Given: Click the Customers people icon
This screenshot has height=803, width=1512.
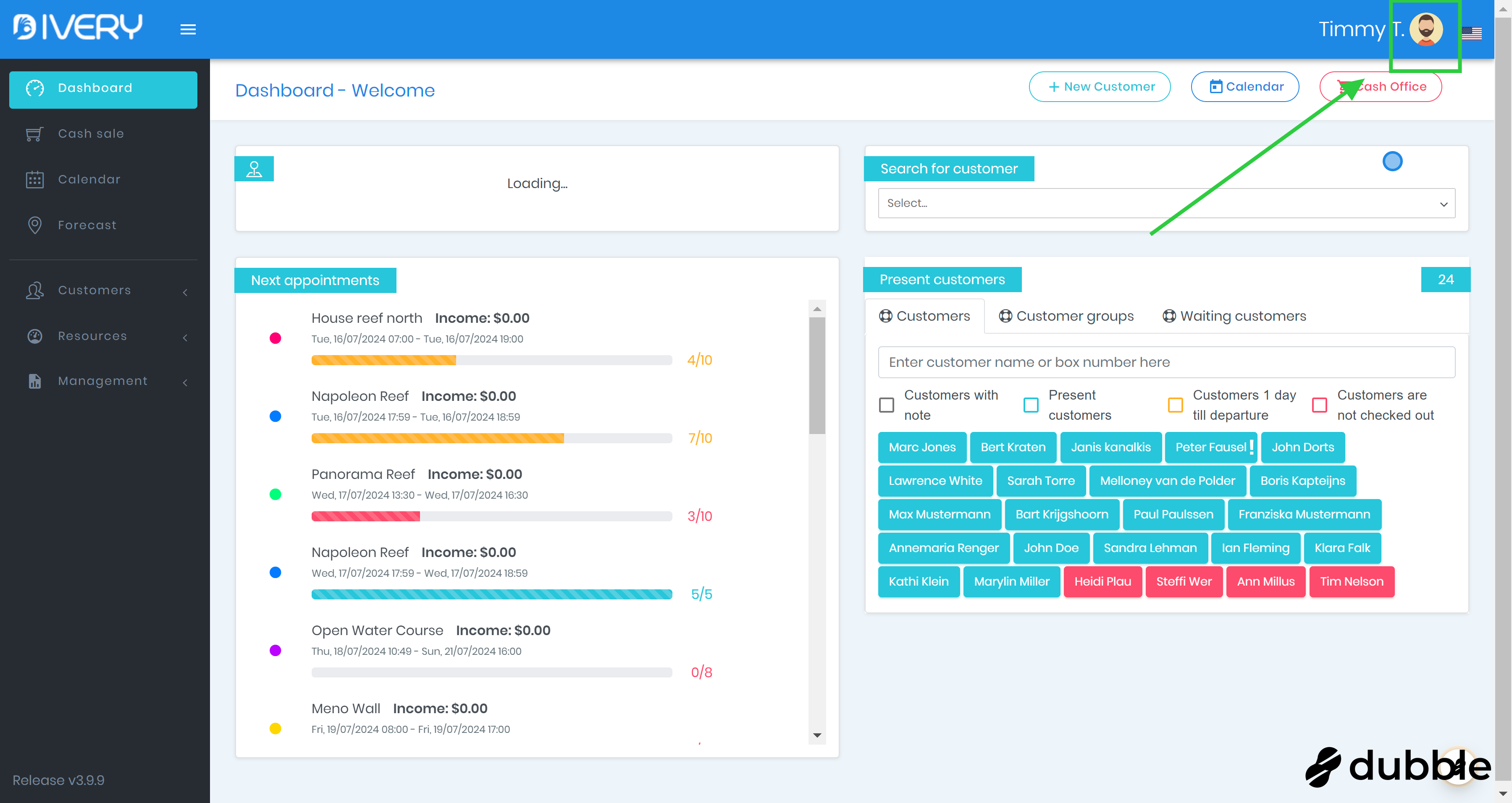Looking at the screenshot, I should pos(34,290).
